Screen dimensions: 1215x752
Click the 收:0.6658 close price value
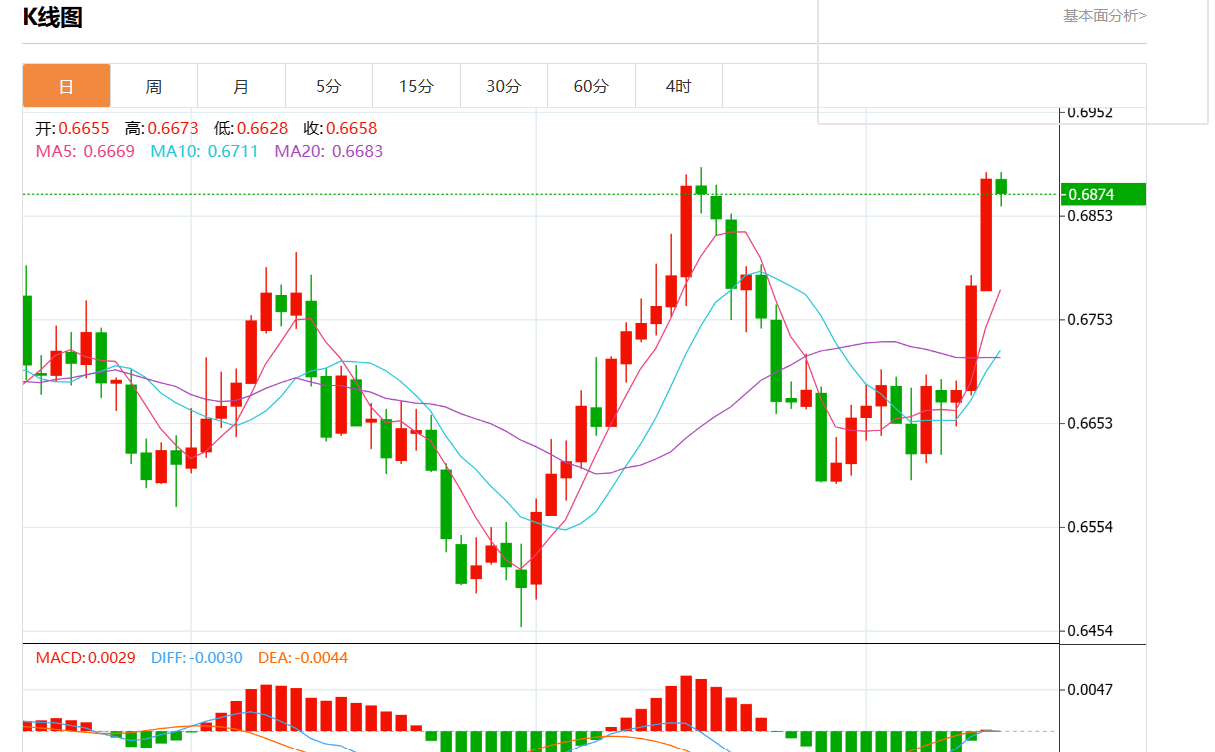(x=340, y=128)
